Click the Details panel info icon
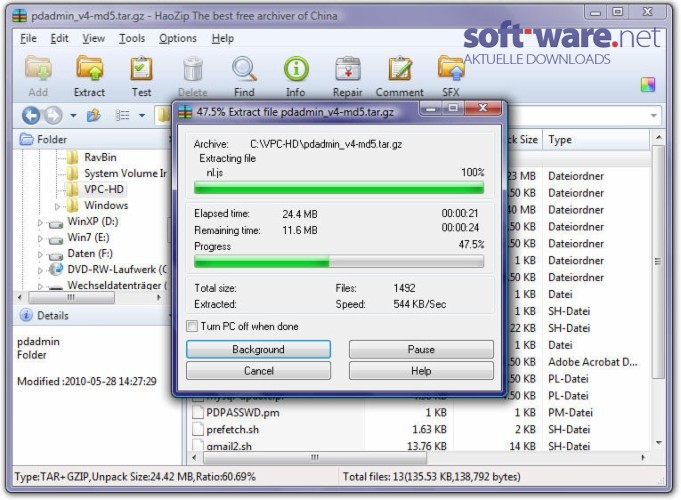 tap(26, 315)
